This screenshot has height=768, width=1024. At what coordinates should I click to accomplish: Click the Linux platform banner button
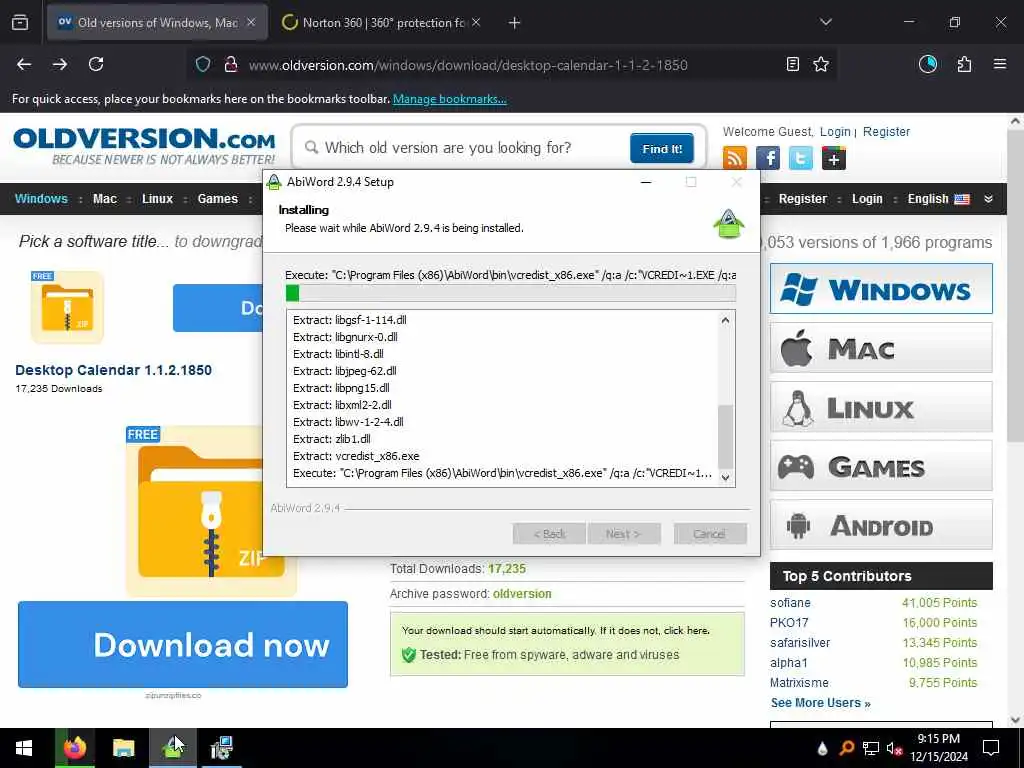point(881,408)
